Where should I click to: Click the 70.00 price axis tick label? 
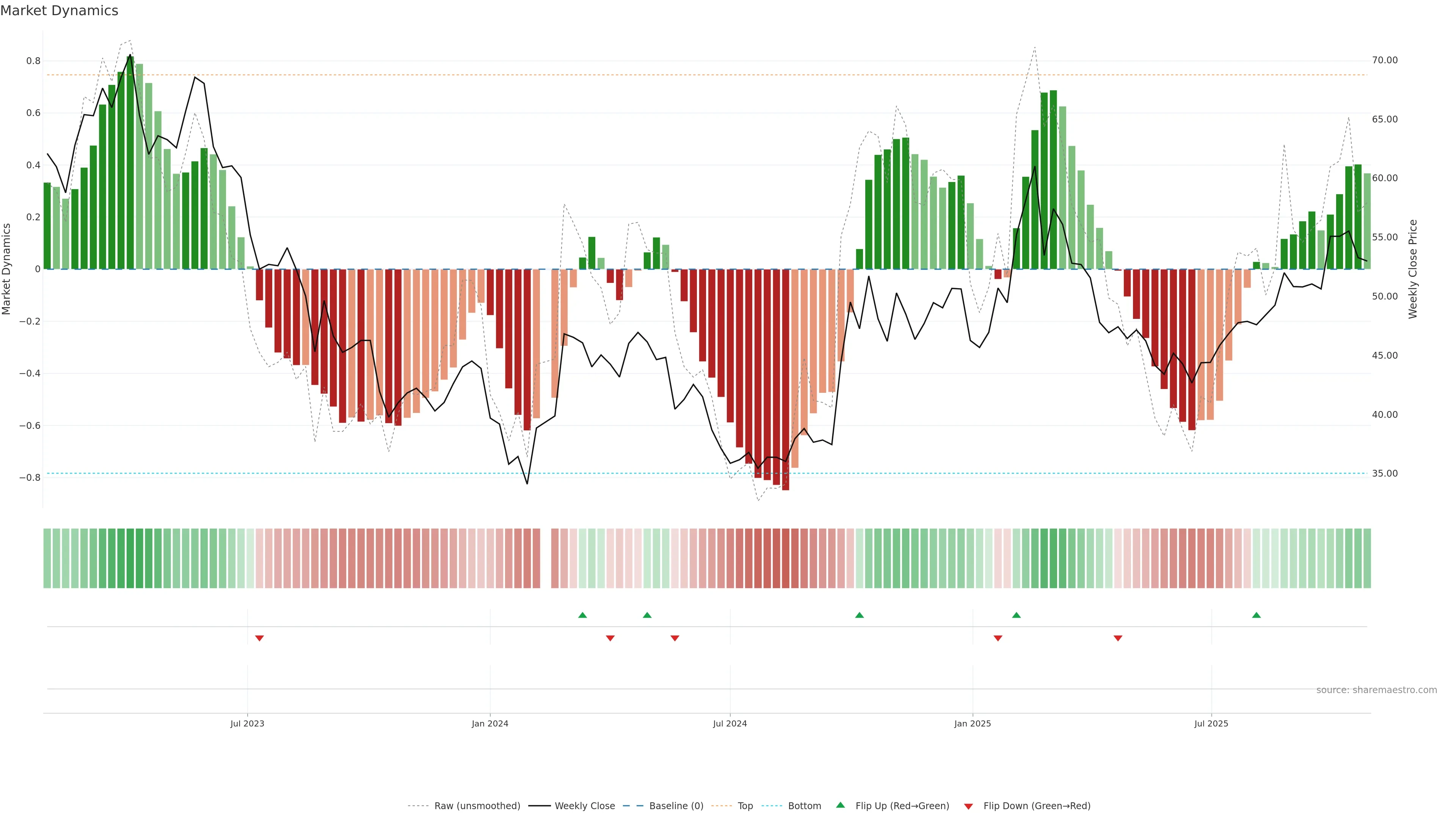coord(1385,60)
